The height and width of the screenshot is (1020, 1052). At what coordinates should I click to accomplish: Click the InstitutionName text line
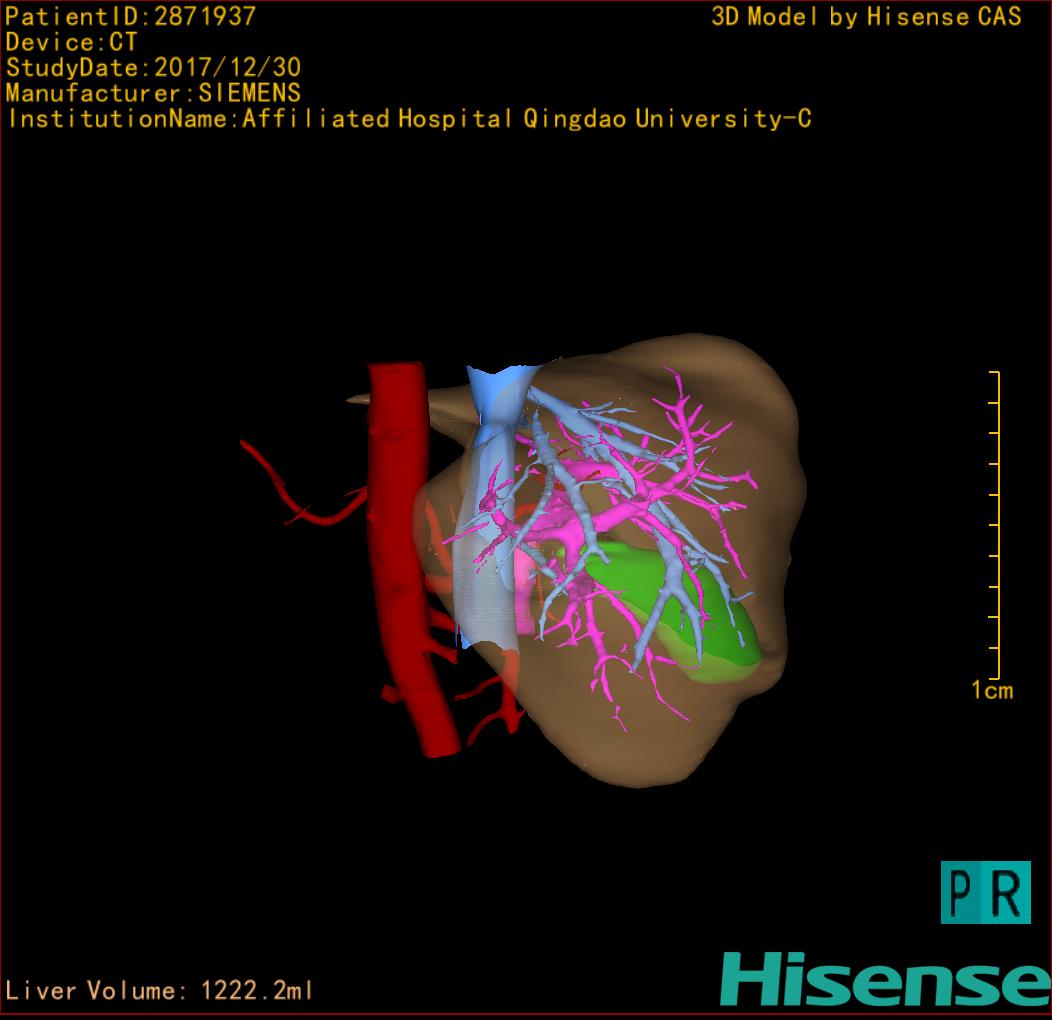[409, 119]
